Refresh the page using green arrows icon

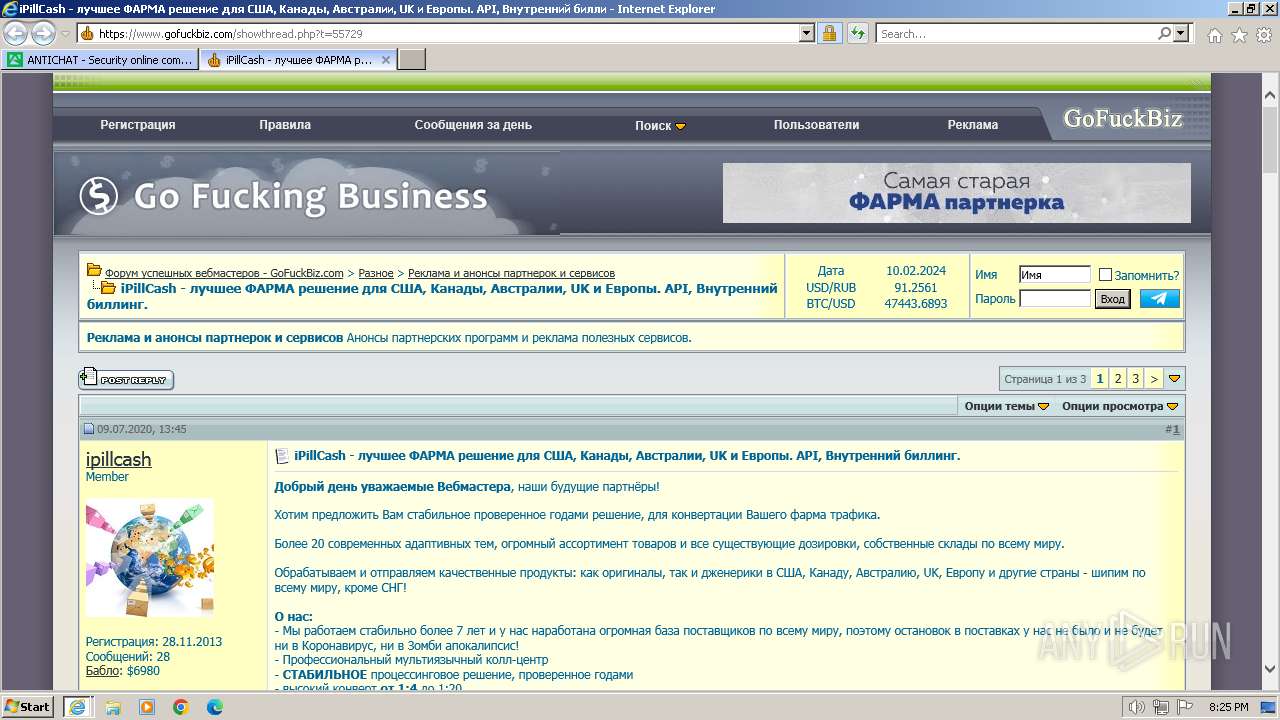857,33
